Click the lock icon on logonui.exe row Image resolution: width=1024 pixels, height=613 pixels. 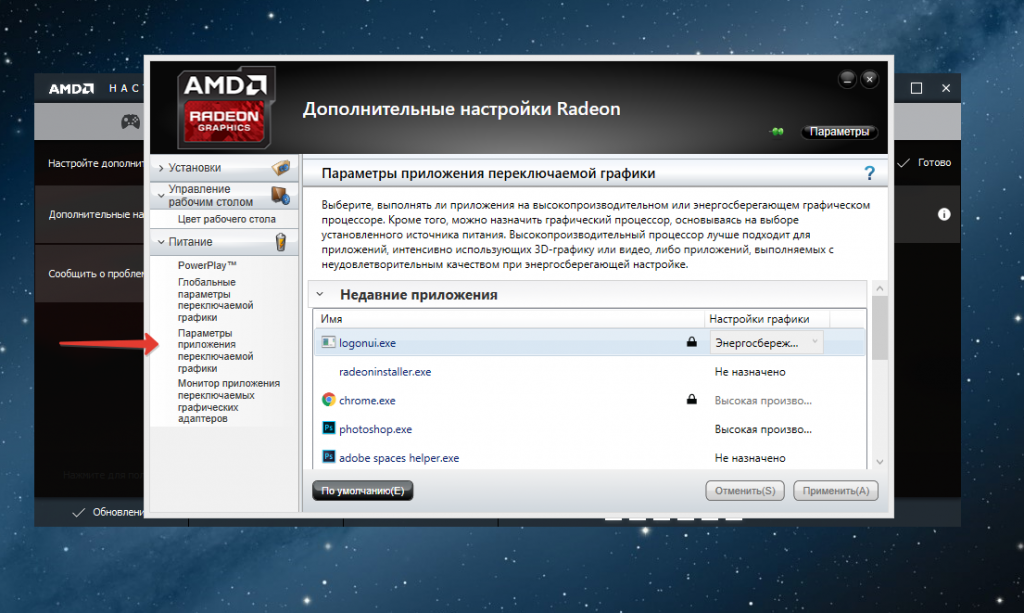coord(690,343)
